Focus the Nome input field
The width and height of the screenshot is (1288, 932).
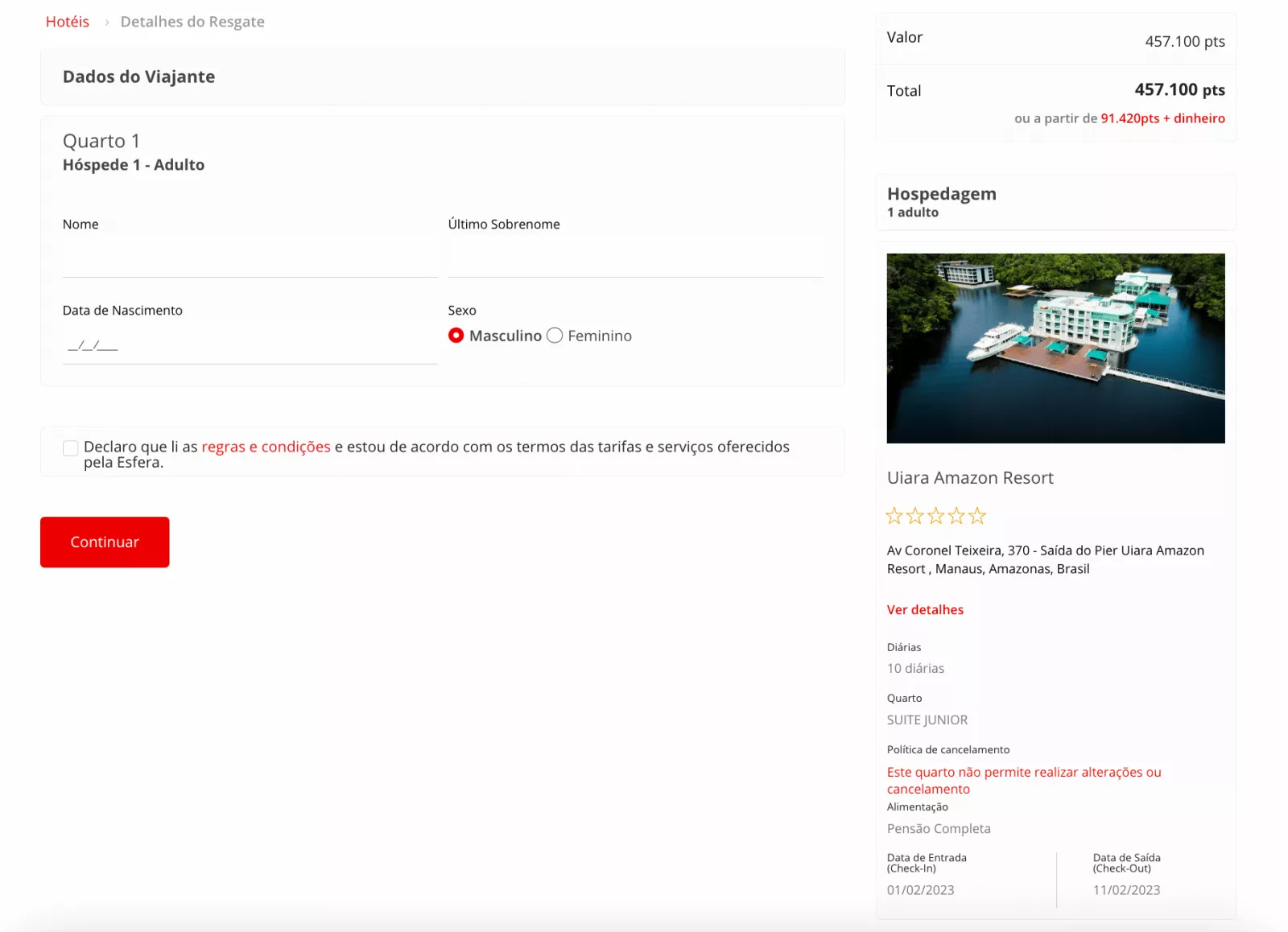click(x=250, y=259)
